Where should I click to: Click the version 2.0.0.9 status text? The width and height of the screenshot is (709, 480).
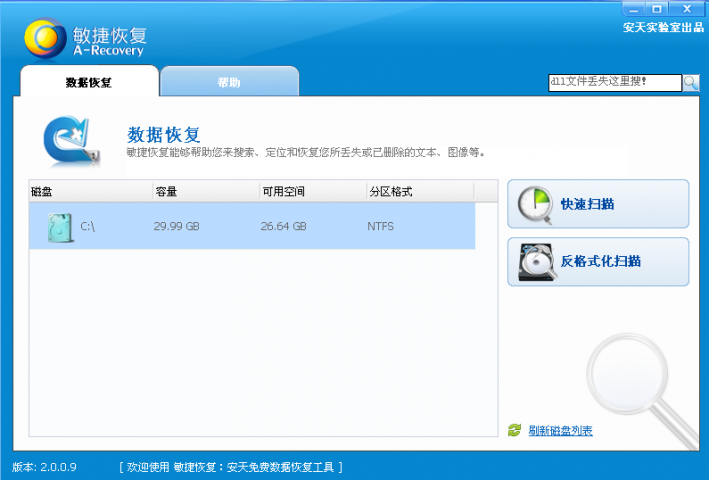click(44, 467)
